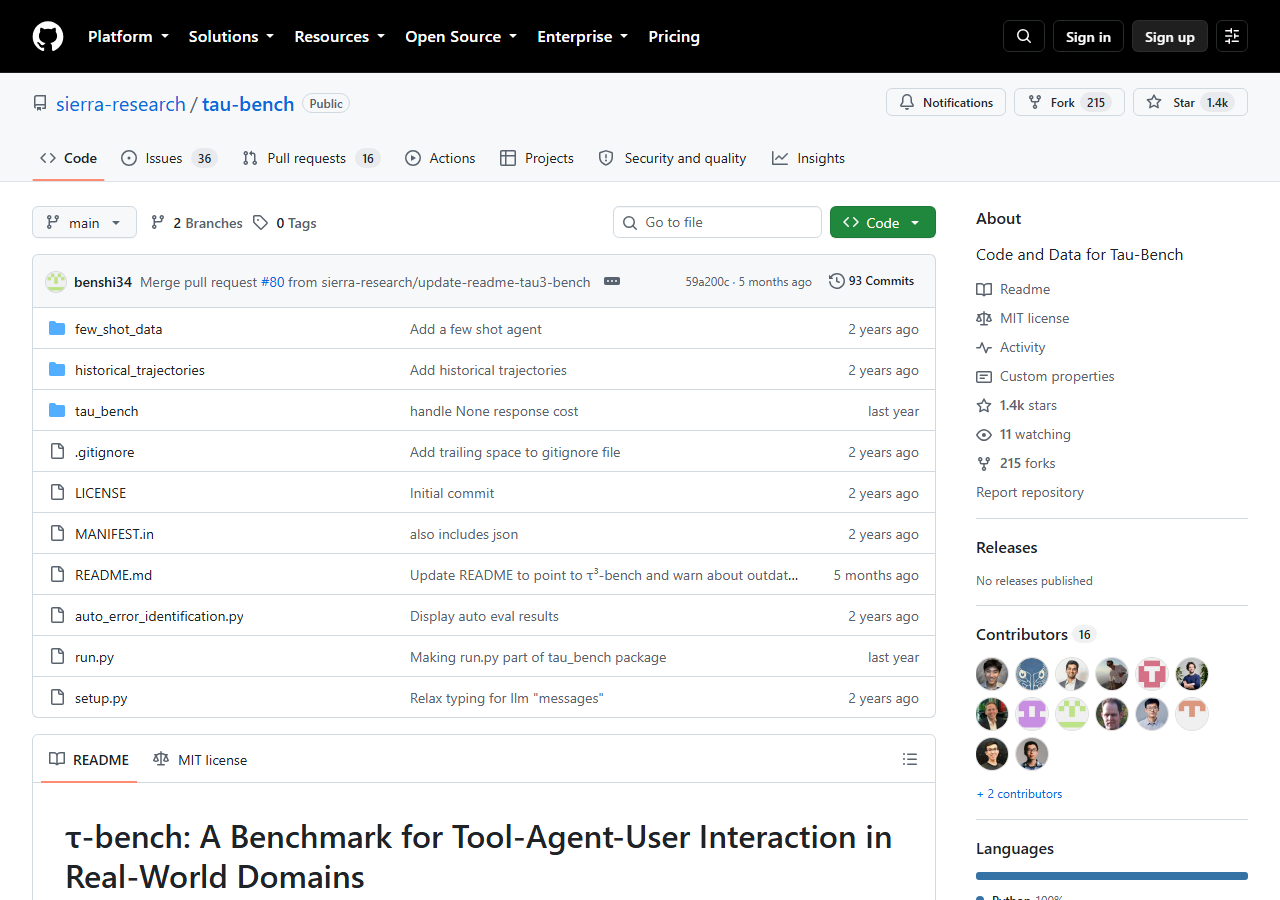The width and height of the screenshot is (1280, 900).
Task: Select the Code repository tab
Action: click(x=68, y=158)
